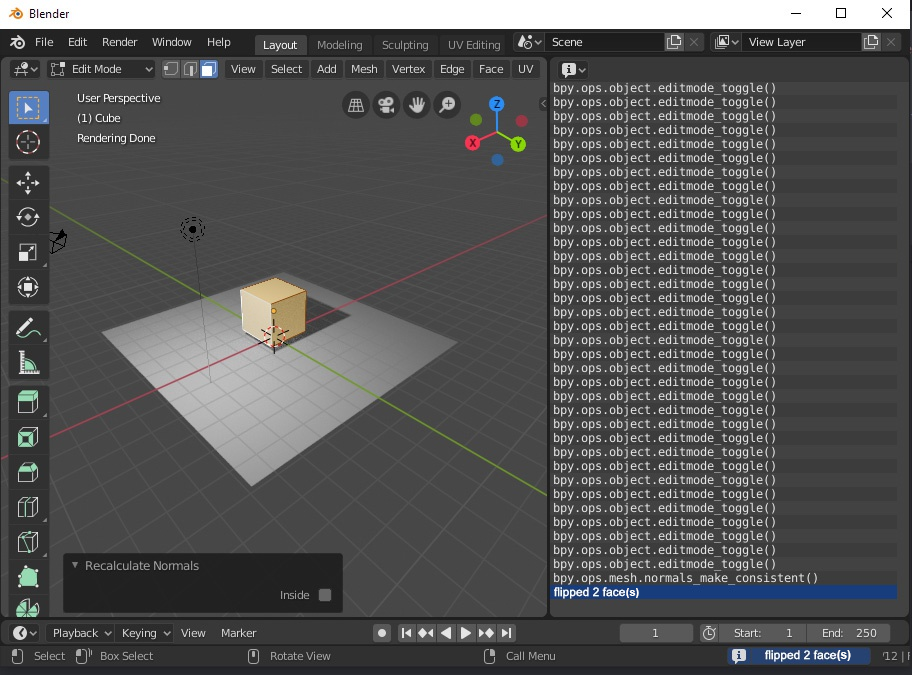Open the Render menu
The height and width of the screenshot is (675, 912).
119,42
